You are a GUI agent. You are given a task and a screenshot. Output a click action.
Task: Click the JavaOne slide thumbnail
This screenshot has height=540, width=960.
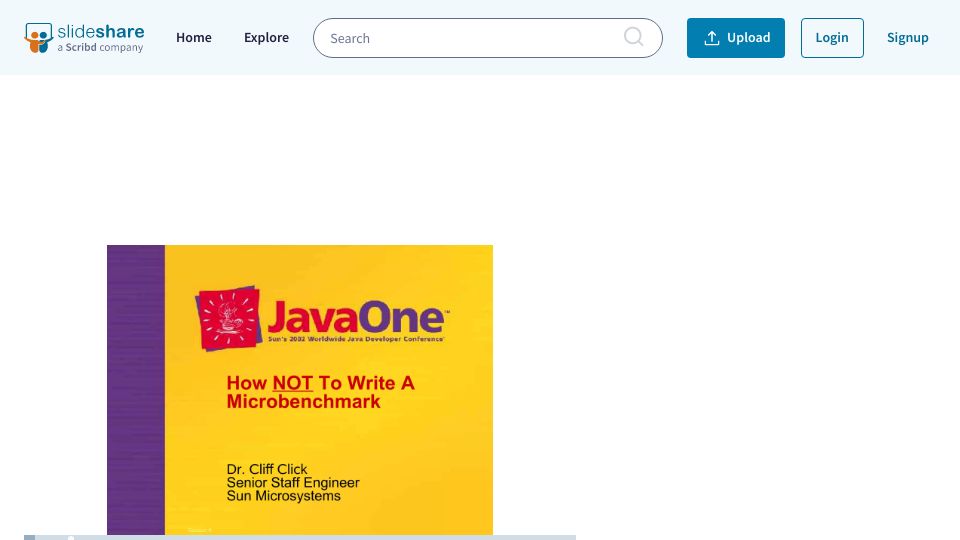click(300, 390)
